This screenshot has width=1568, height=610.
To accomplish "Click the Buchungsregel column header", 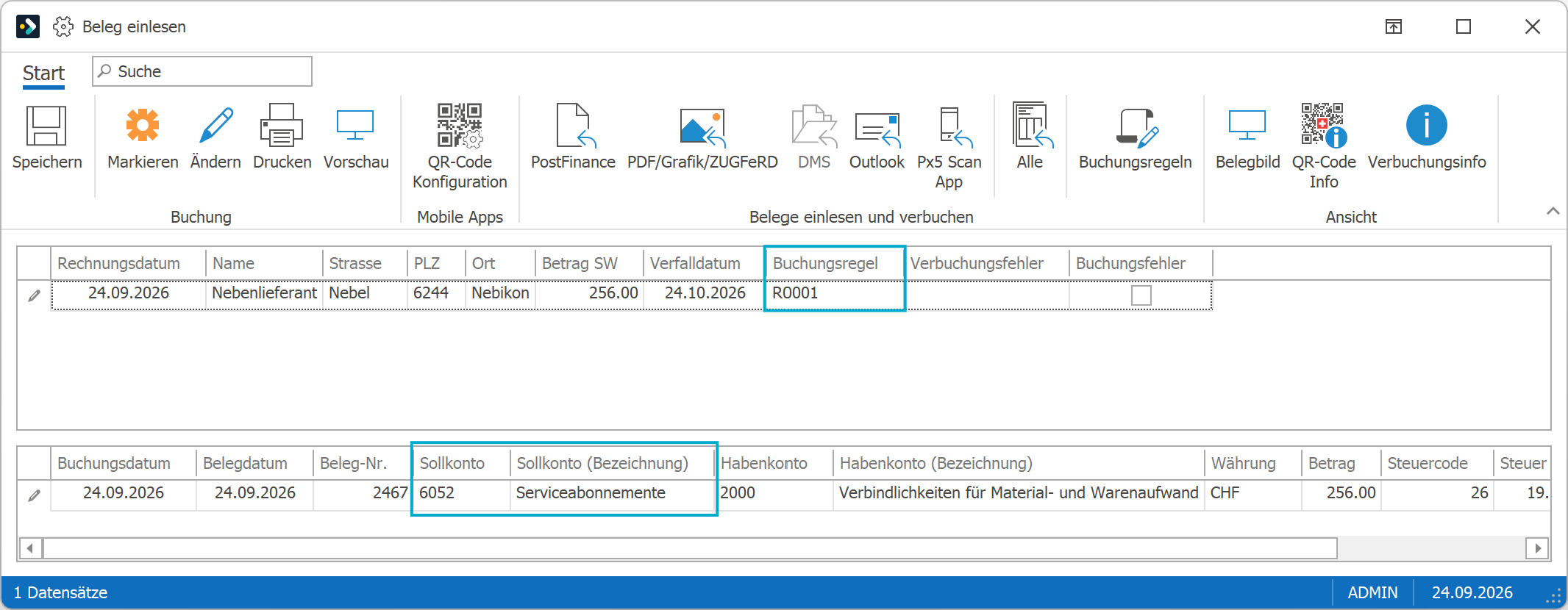I will pyautogui.click(x=834, y=263).
